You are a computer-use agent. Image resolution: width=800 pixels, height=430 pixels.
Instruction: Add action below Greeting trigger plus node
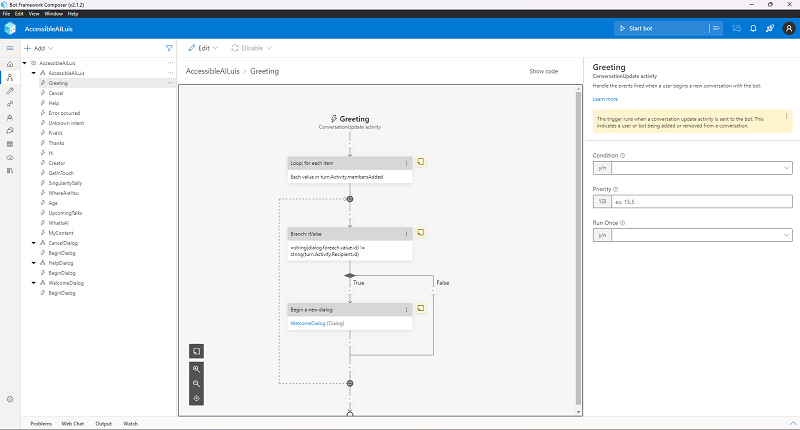349,144
